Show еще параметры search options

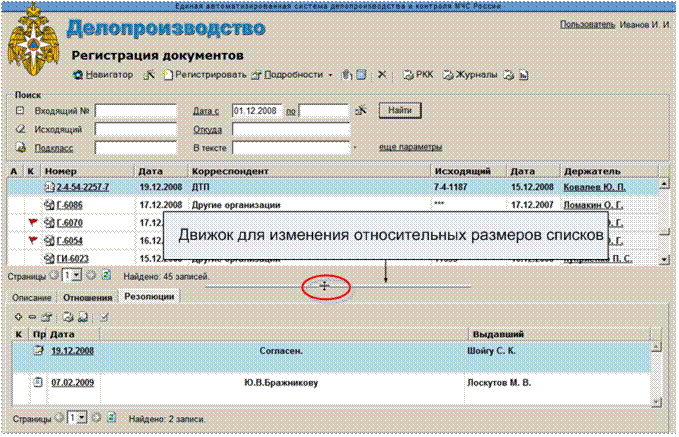tap(411, 147)
